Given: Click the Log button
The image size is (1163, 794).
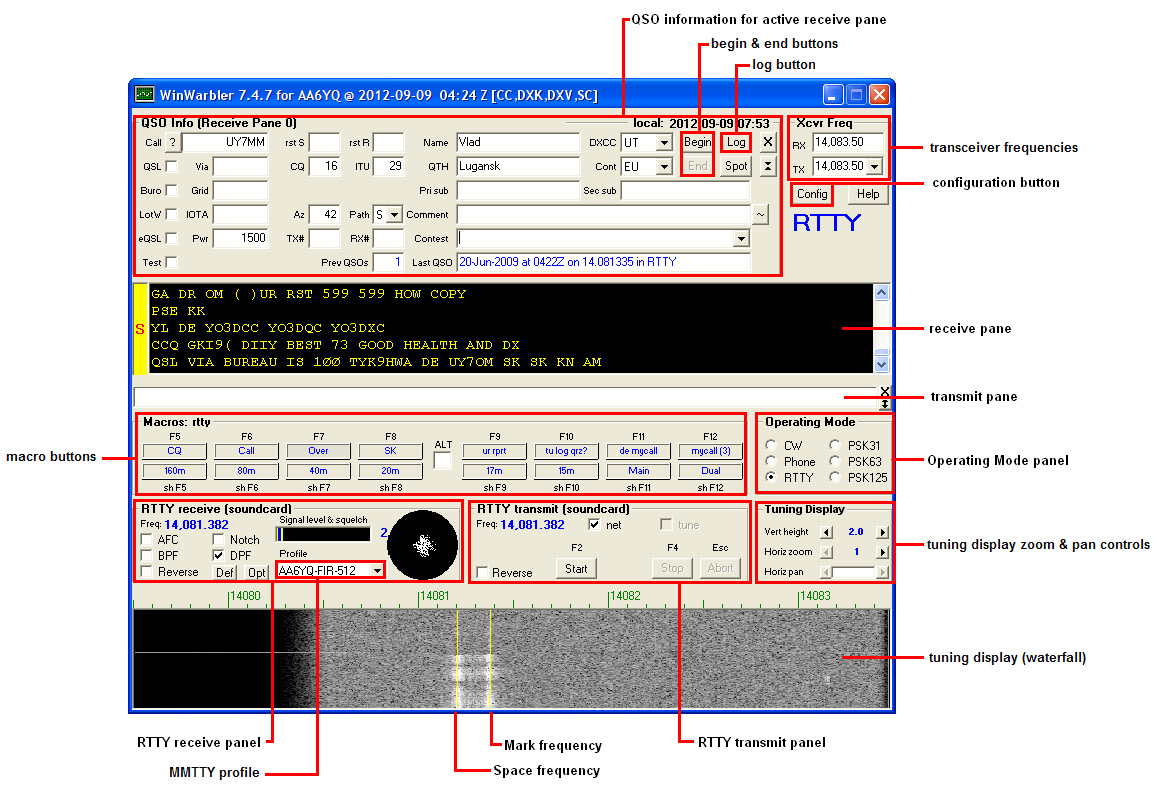Looking at the screenshot, I should (736, 142).
